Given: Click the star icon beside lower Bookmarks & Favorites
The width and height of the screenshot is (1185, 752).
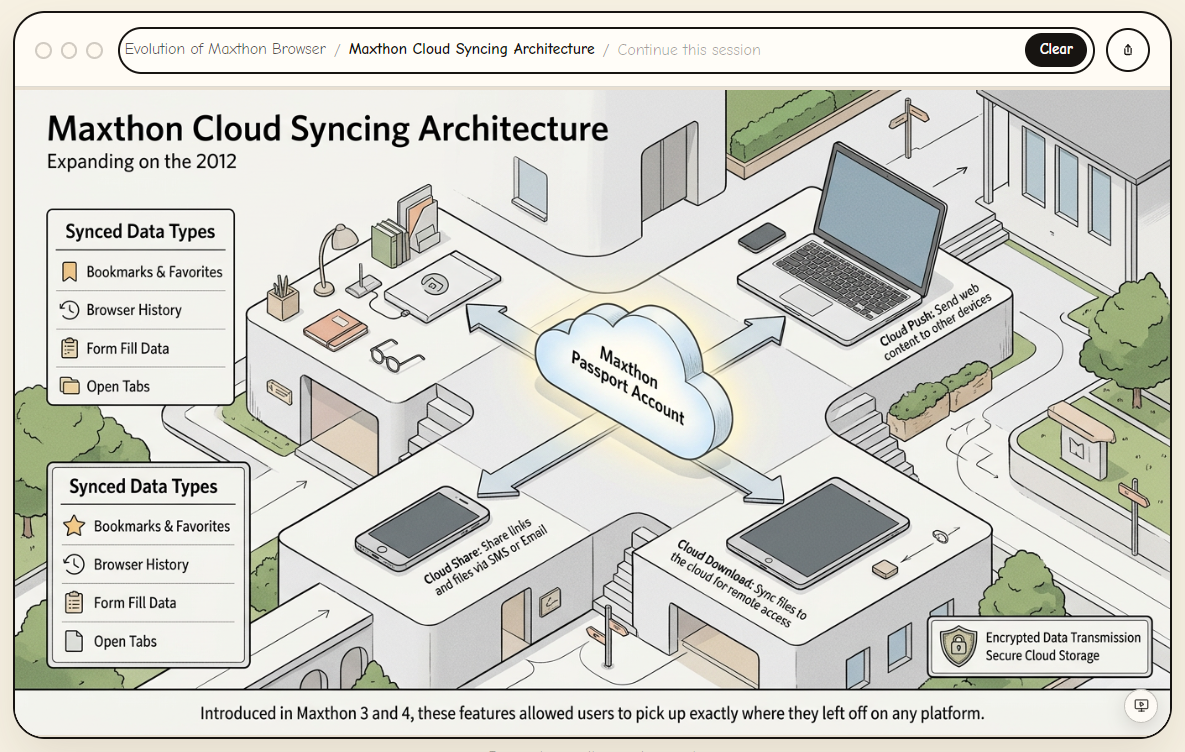Looking at the screenshot, I should coord(73,526).
